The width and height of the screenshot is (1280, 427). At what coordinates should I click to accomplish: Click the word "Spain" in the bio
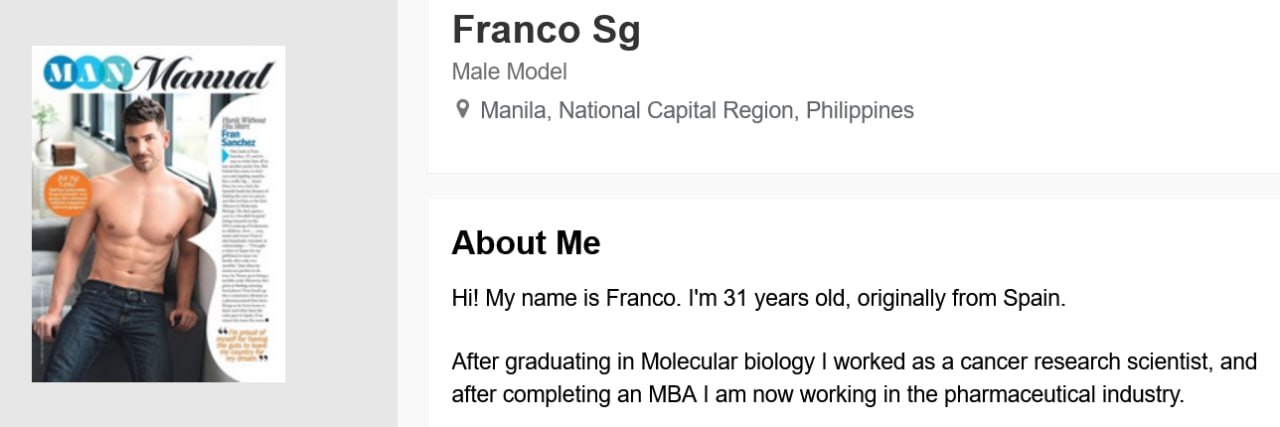click(x=1037, y=299)
